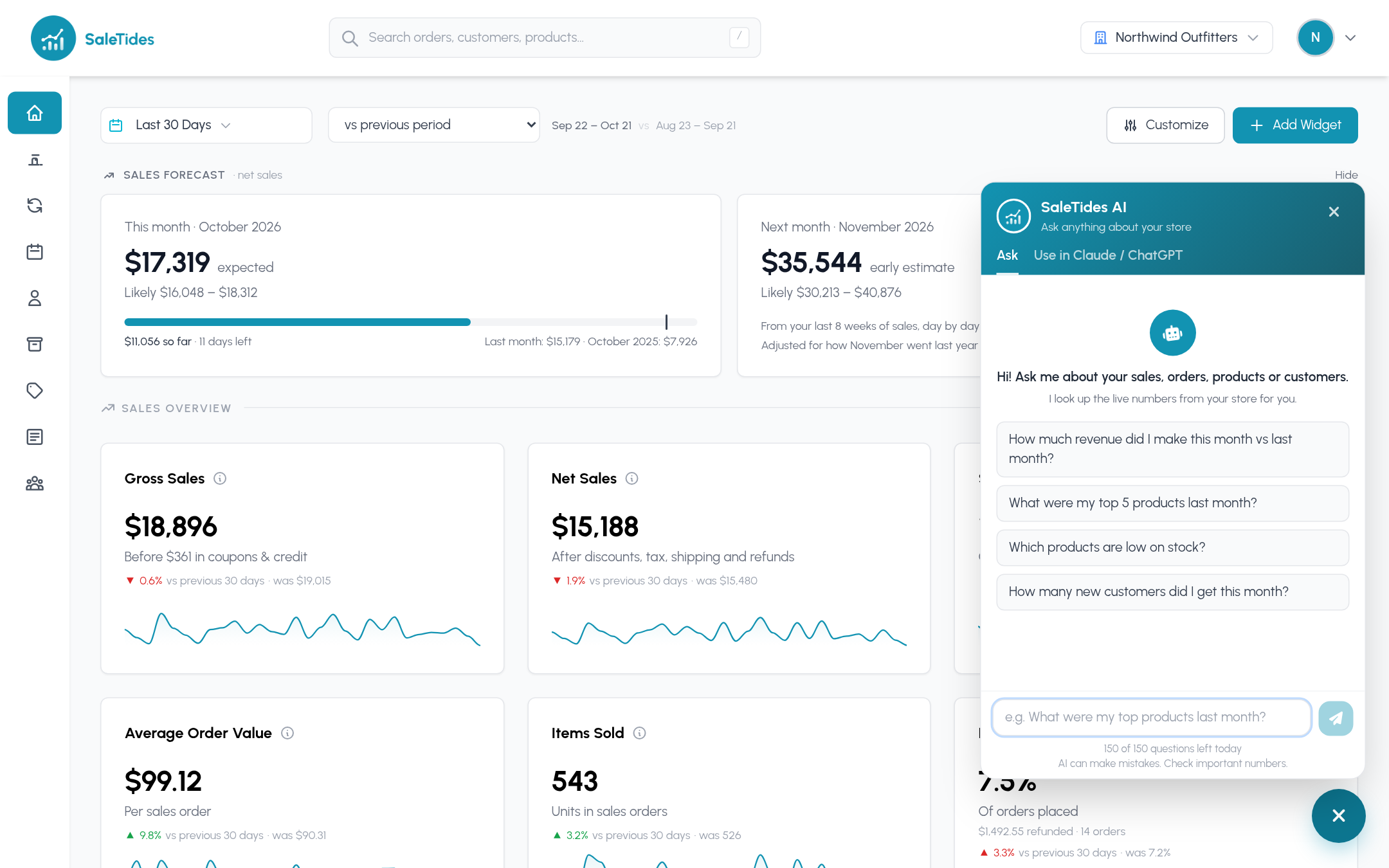Click the Items Sold info icon
Screen dimensions: 1389x868
coord(639,733)
